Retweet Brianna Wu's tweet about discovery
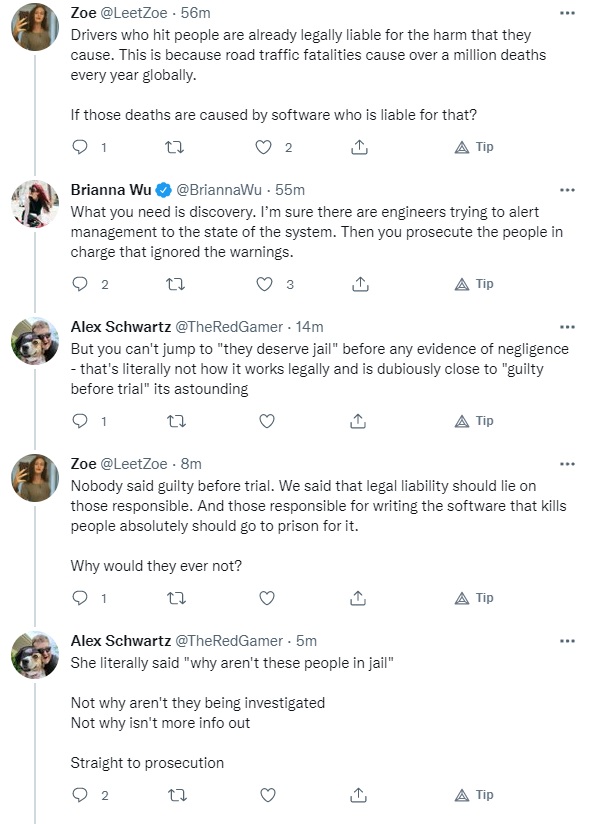 (175, 284)
